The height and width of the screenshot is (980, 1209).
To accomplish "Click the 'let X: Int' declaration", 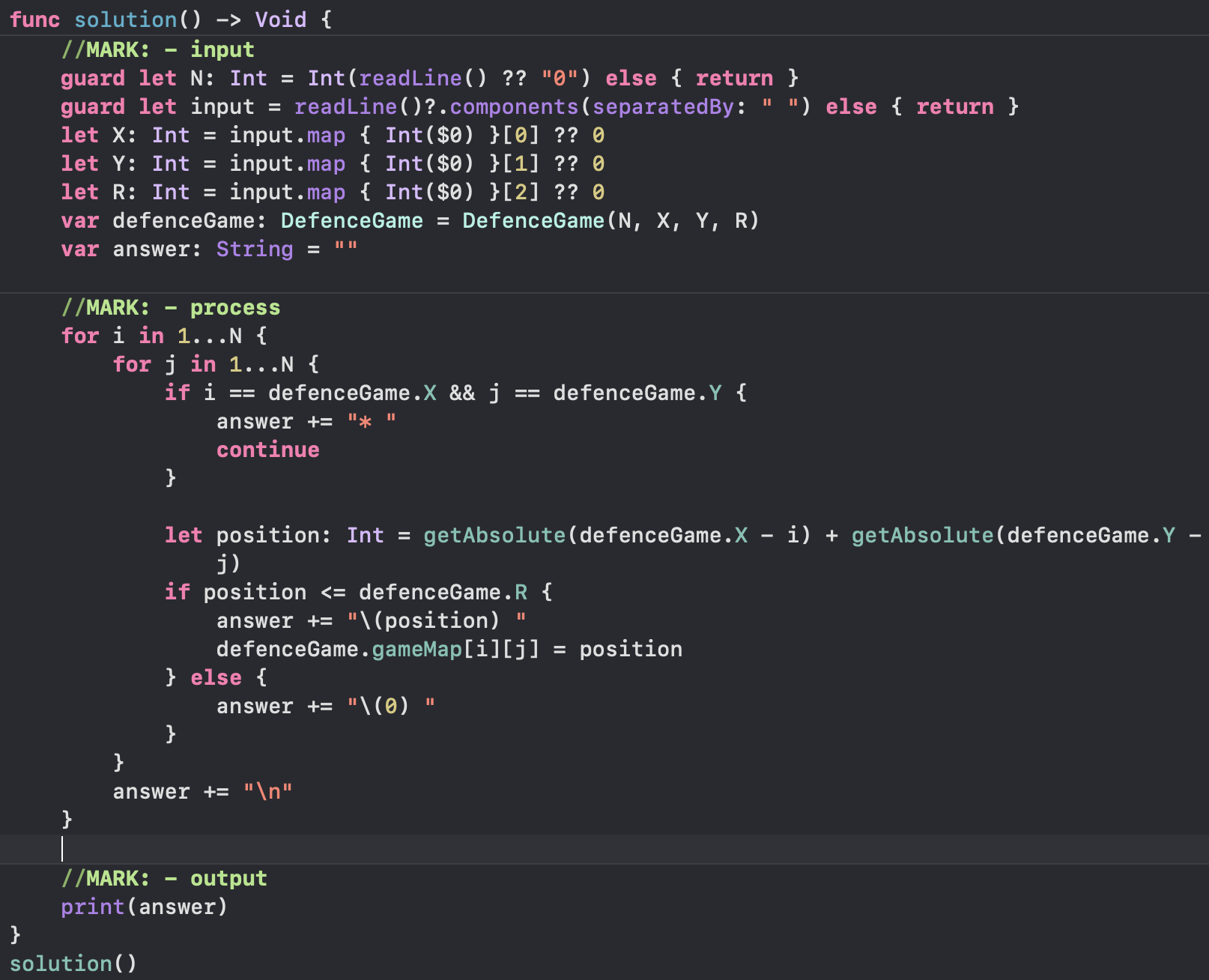I will tap(333, 135).
